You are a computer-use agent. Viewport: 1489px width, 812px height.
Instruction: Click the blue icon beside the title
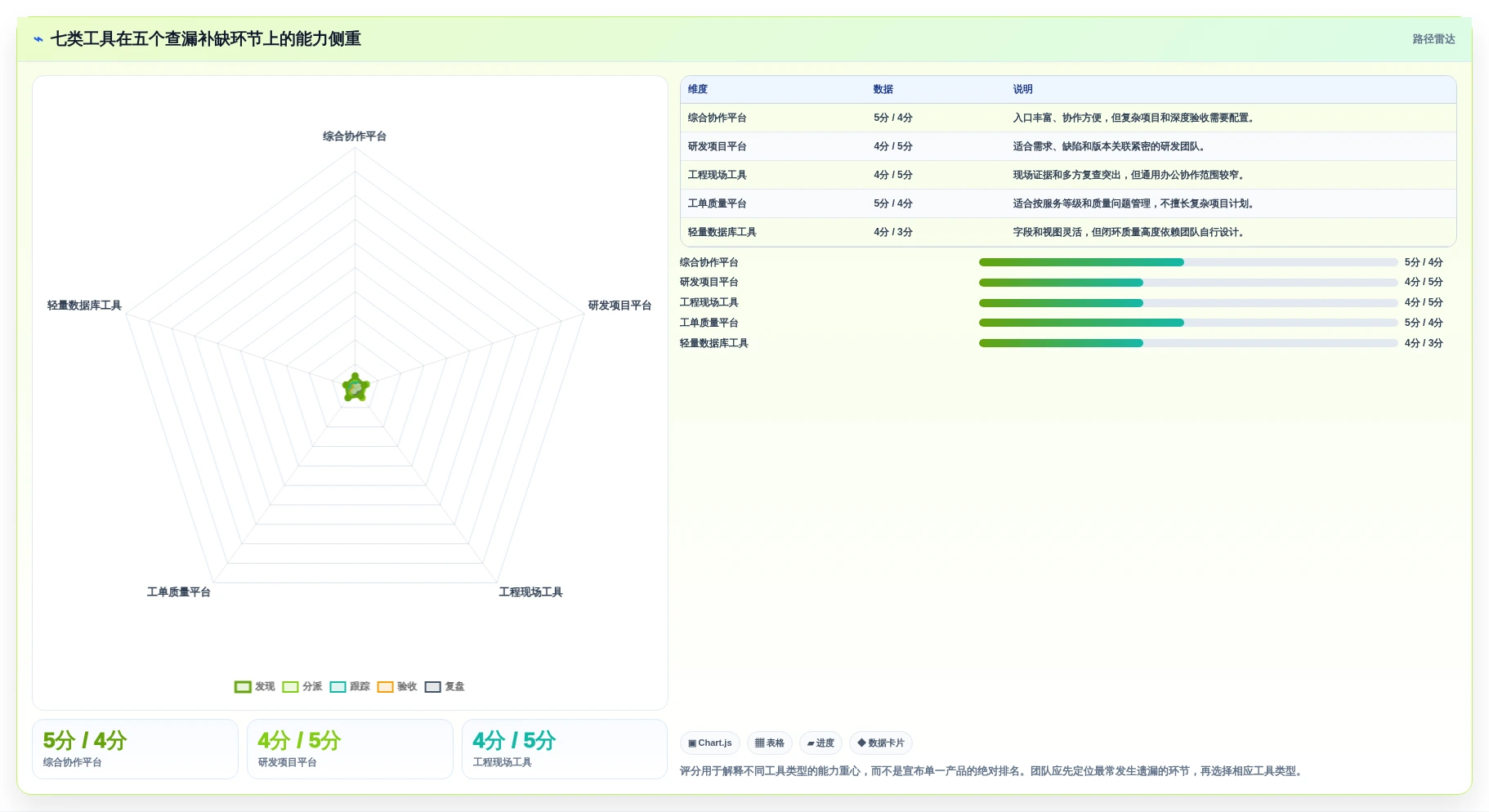point(38,39)
